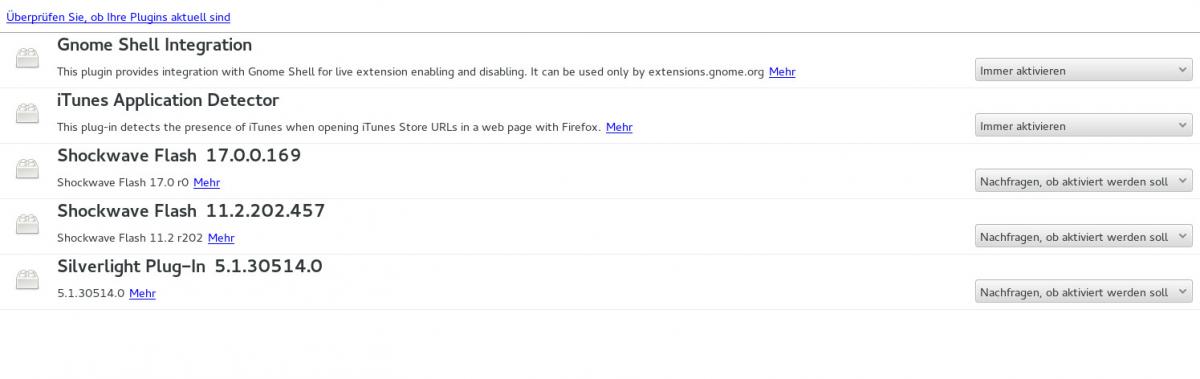Click Mehr link next to Silverlight 5.1.30514.0
The height and width of the screenshot is (379, 1200).
click(x=142, y=294)
